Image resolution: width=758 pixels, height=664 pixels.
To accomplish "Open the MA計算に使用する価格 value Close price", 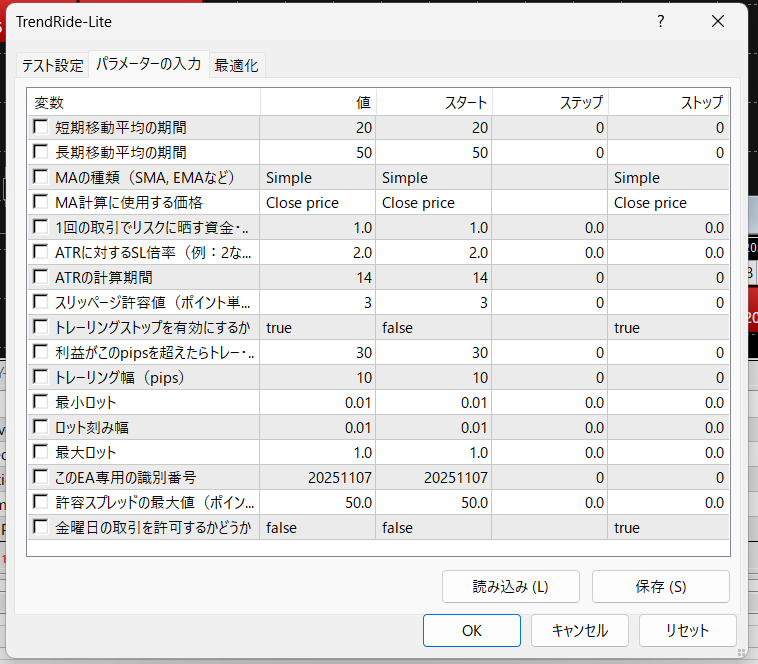I will tap(317, 203).
